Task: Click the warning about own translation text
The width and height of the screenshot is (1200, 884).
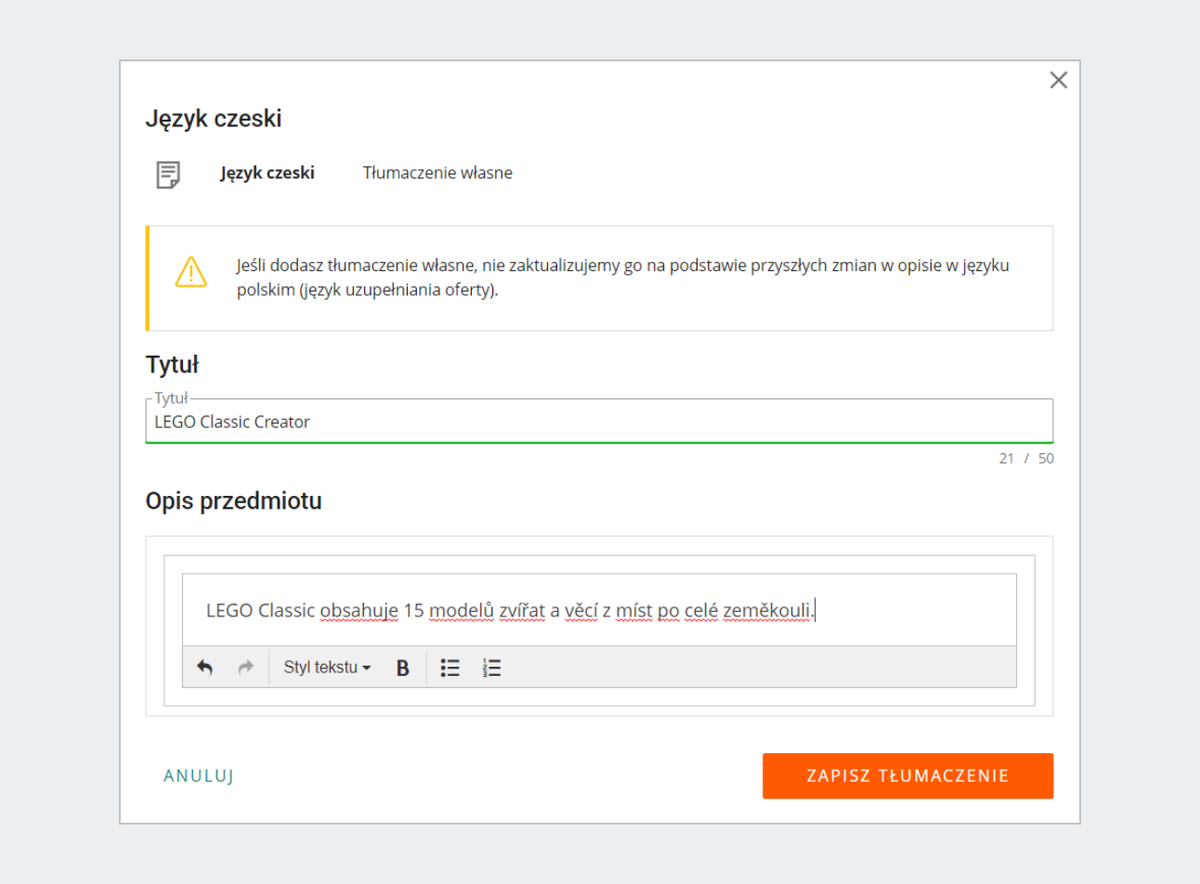Action: pos(623,279)
